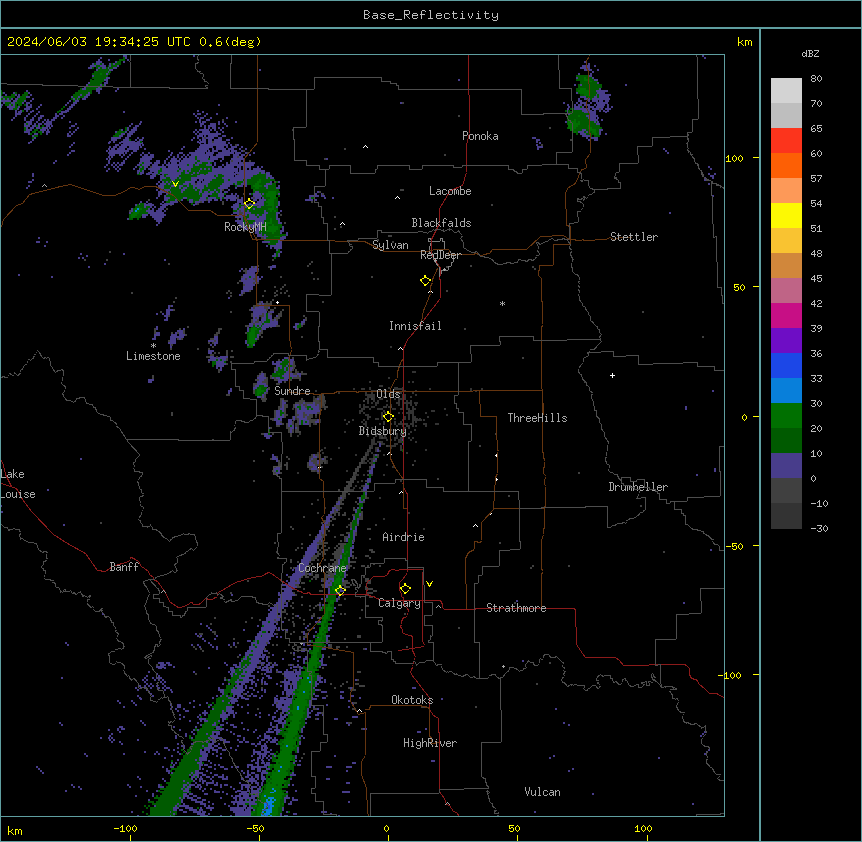
Task: Click the Sylvan town label
Action: (x=390, y=245)
